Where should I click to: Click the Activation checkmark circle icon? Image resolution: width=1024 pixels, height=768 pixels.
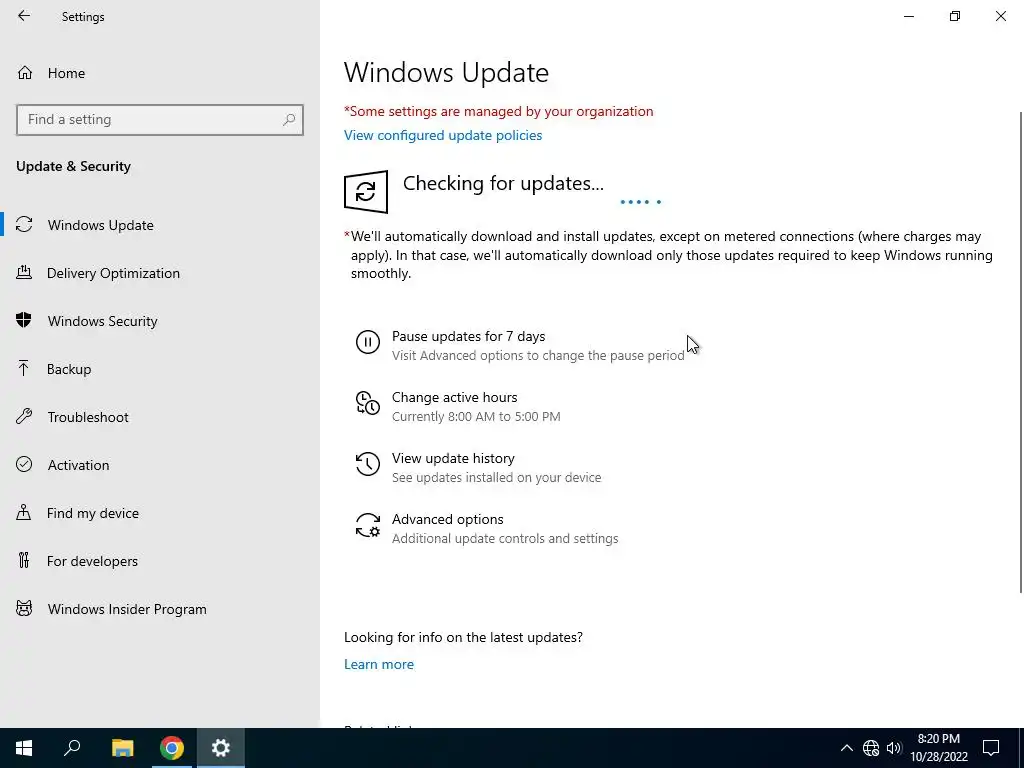point(24,464)
